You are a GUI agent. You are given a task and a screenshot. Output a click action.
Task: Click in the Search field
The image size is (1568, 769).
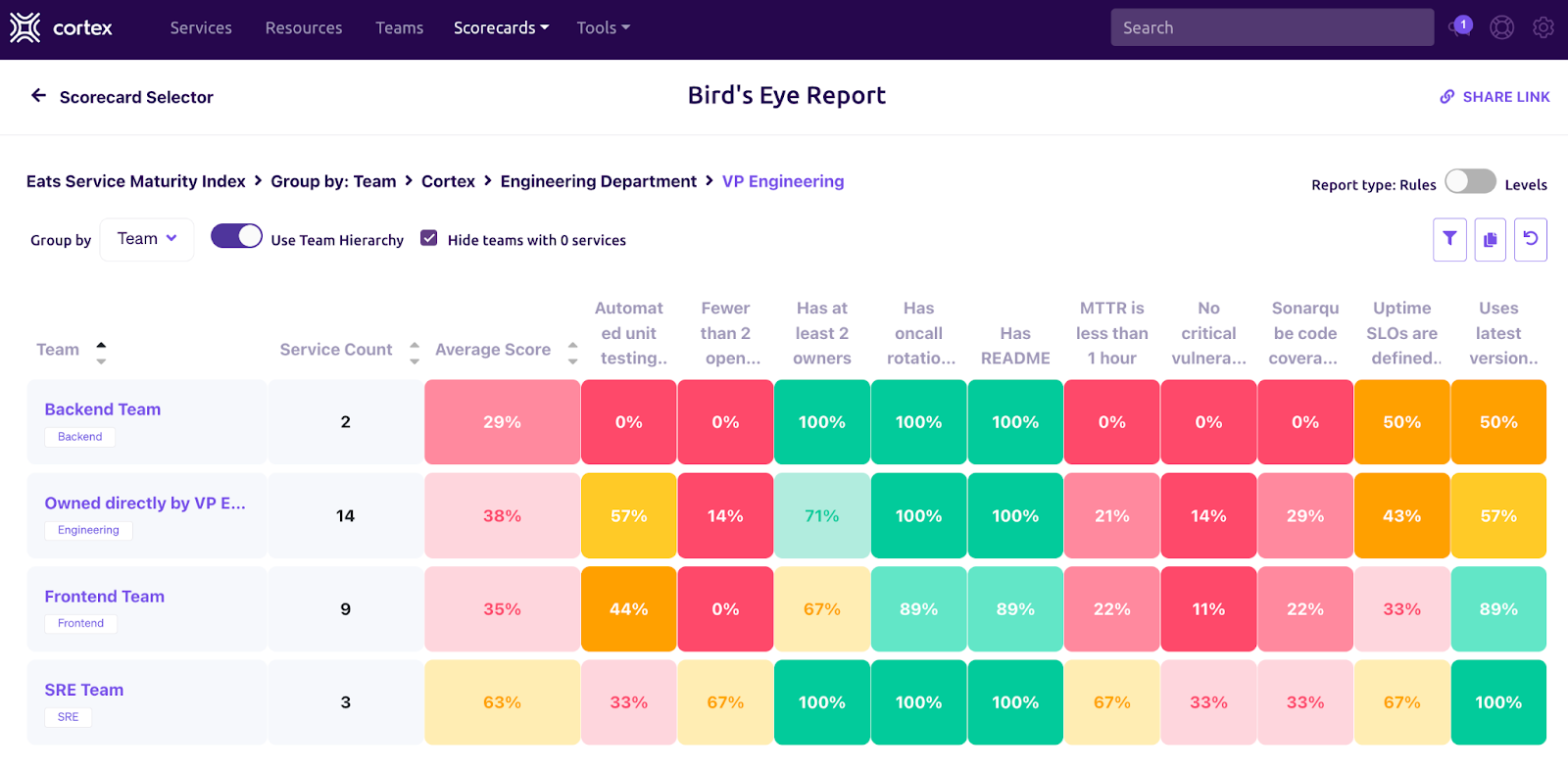[x=1271, y=28]
